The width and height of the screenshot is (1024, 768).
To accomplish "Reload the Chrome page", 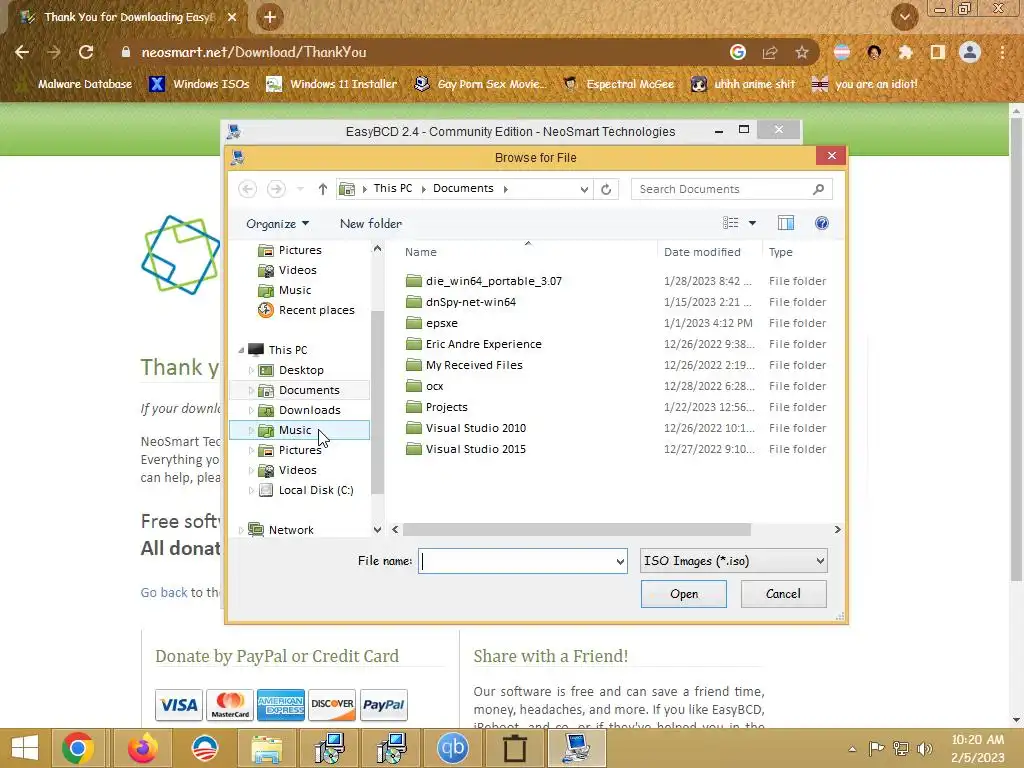I will point(86,52).
